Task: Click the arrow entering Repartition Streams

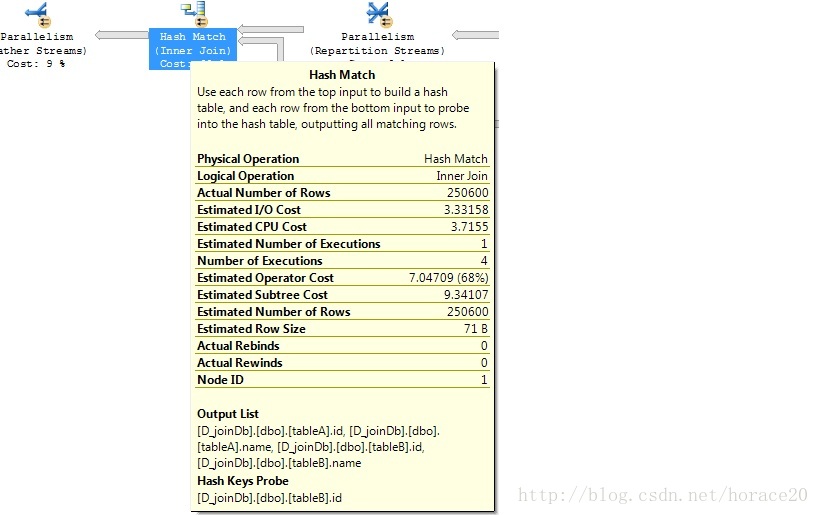Action: (475, 35)
